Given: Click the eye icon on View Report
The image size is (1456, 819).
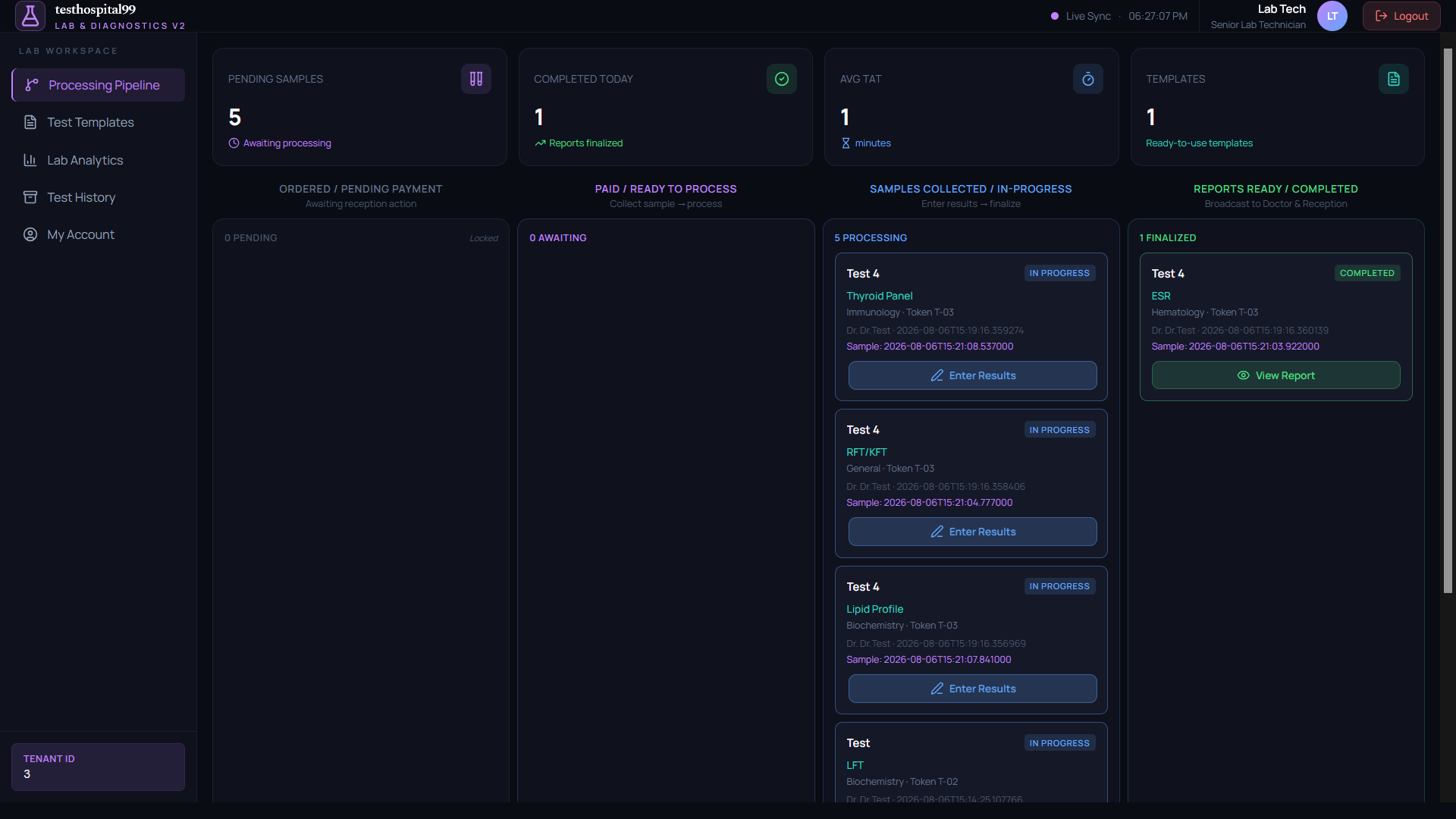Looking at the screenshot, I should pos(1244,375).
